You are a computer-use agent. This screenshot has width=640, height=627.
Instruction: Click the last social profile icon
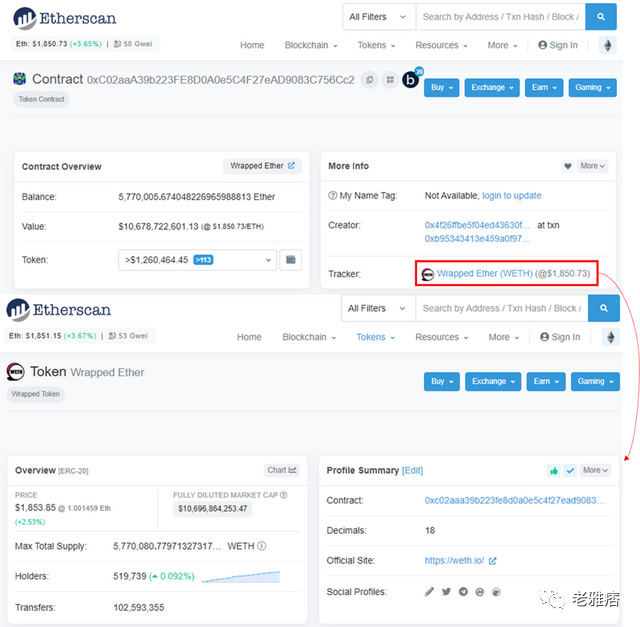point(496,592)
